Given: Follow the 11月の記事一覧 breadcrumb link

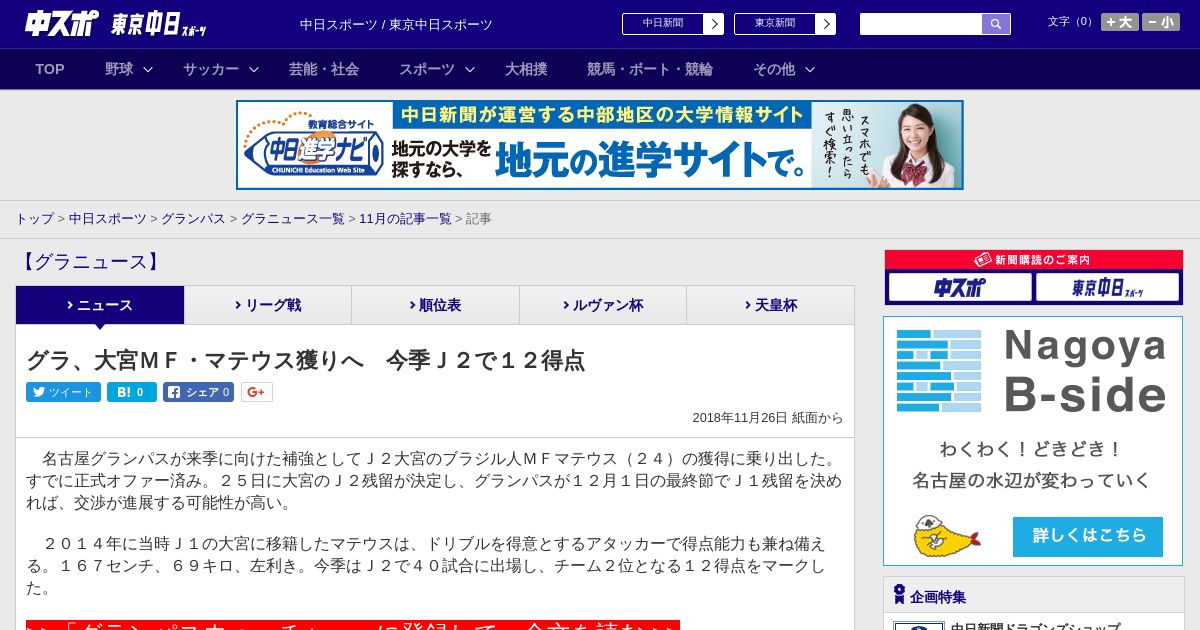Looking at the screenshot, I should point(405,219).
